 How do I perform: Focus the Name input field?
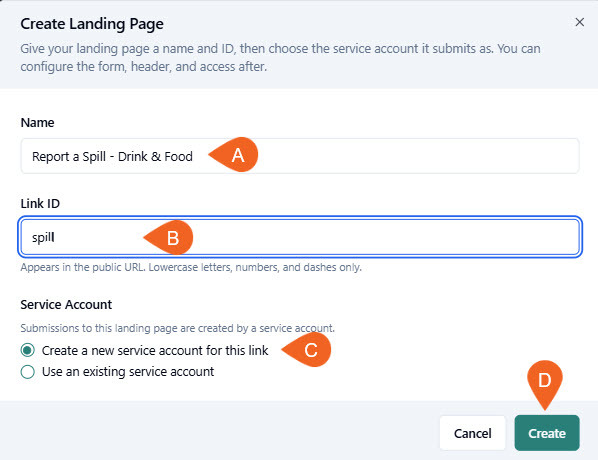[x=300, y=156]
